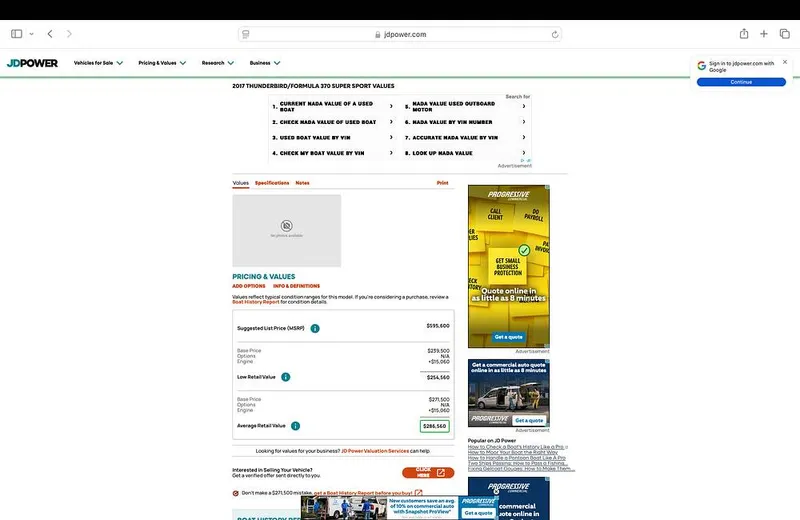Image resolution: width=800 pixels, height=520 pixels.
Task: Open Info & Definitions link
Action: 296,286
